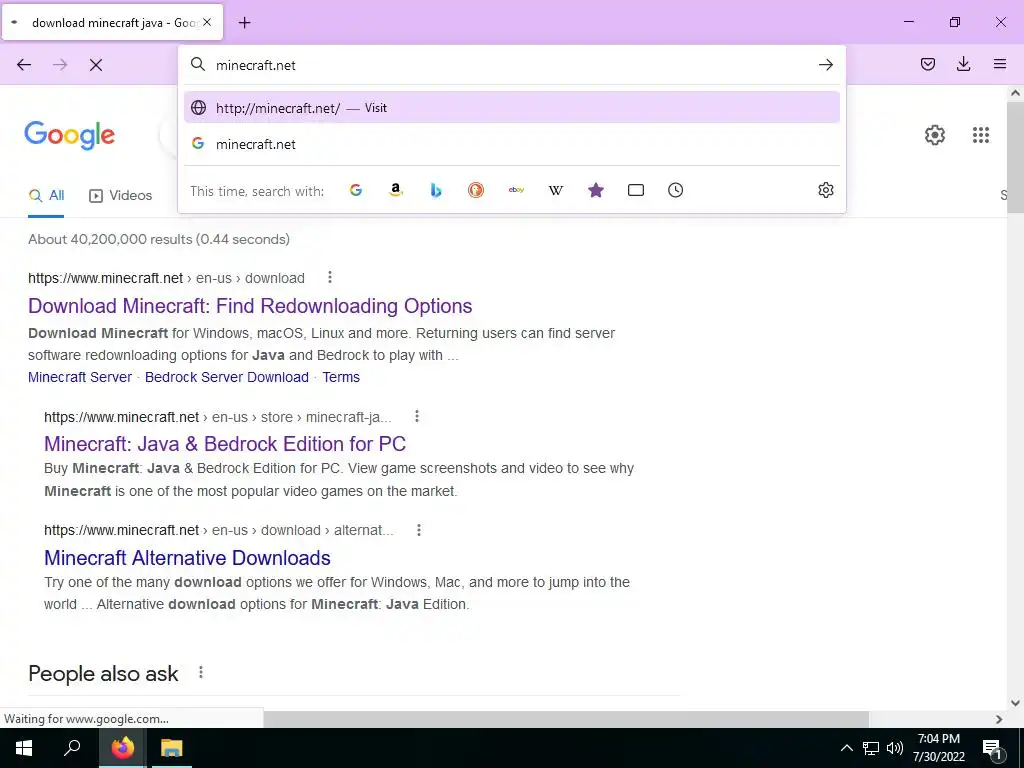
Task: Search this time with eBay icon
Action: pos(516,190)
